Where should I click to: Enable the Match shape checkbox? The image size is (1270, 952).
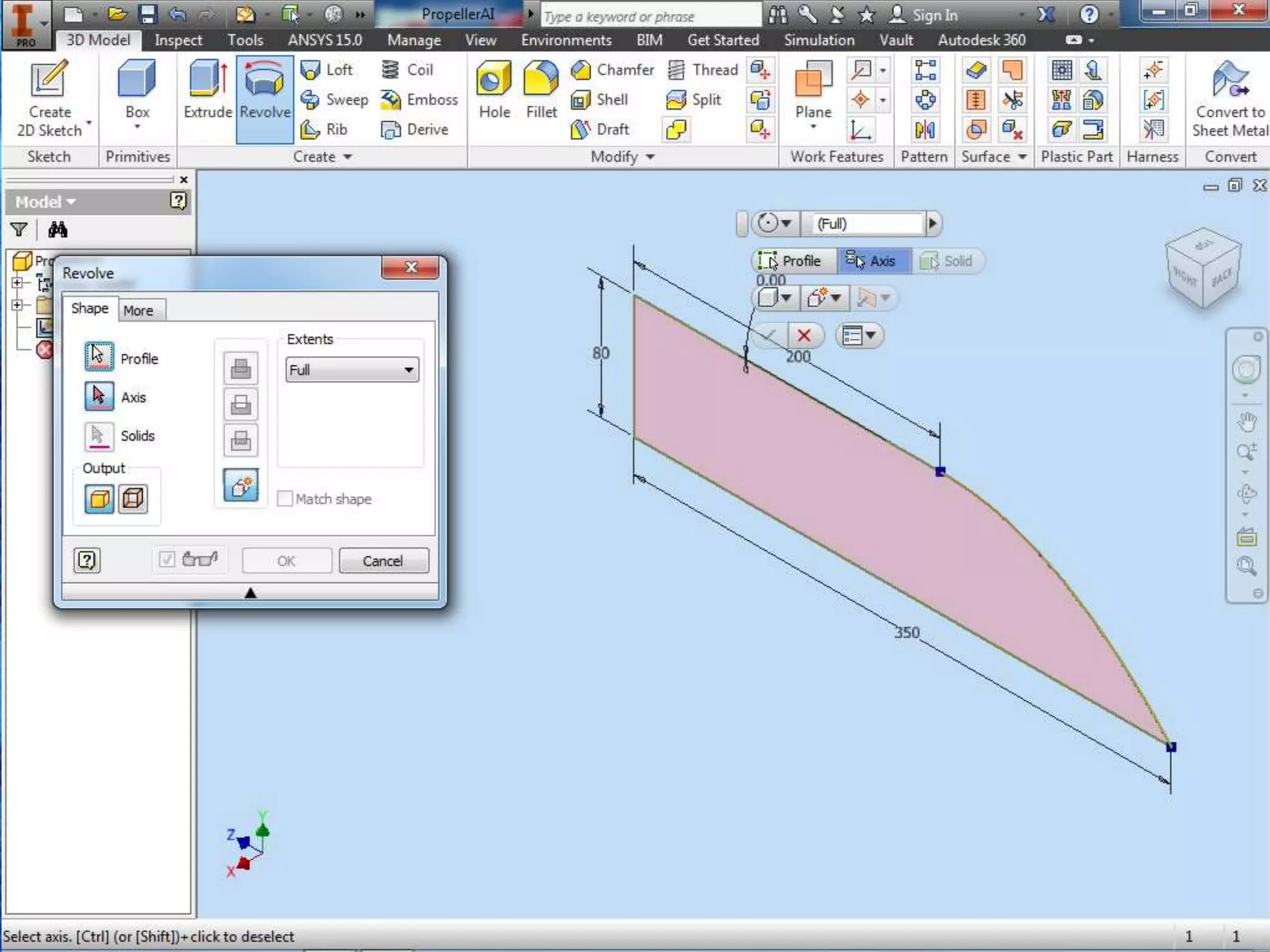pos(285,499)
